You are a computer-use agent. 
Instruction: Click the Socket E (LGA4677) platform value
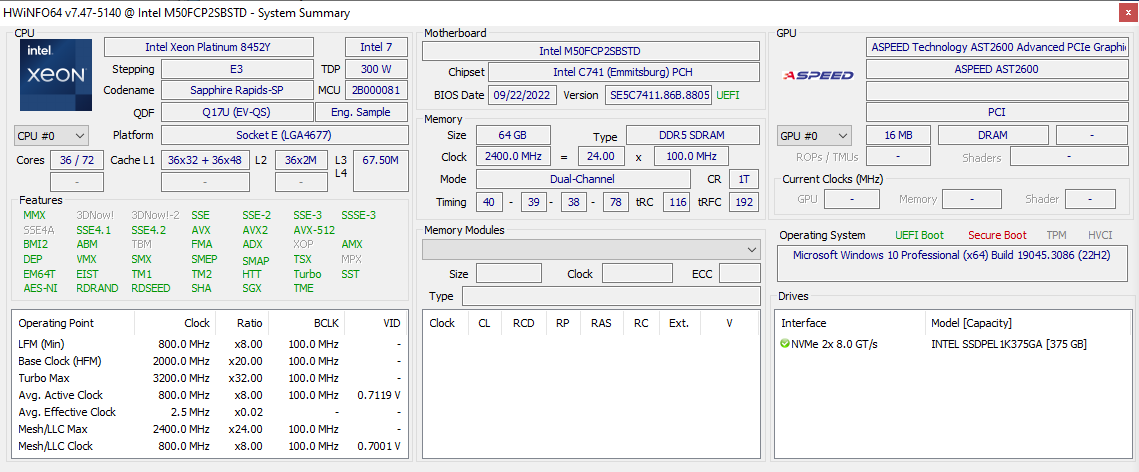coord(285,135)
